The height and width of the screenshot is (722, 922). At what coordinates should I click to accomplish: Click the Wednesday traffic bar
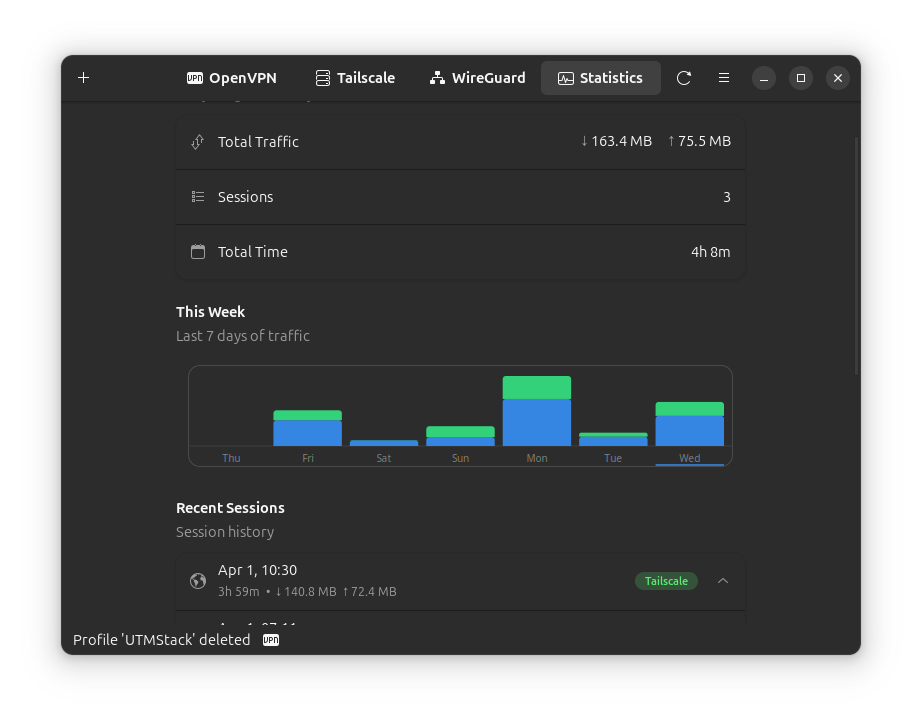pyautogui.click(x=690, y=424)
